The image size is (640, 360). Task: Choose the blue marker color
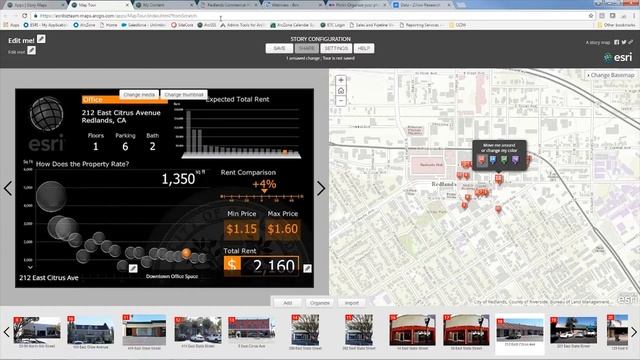click(x=493, y=160)
